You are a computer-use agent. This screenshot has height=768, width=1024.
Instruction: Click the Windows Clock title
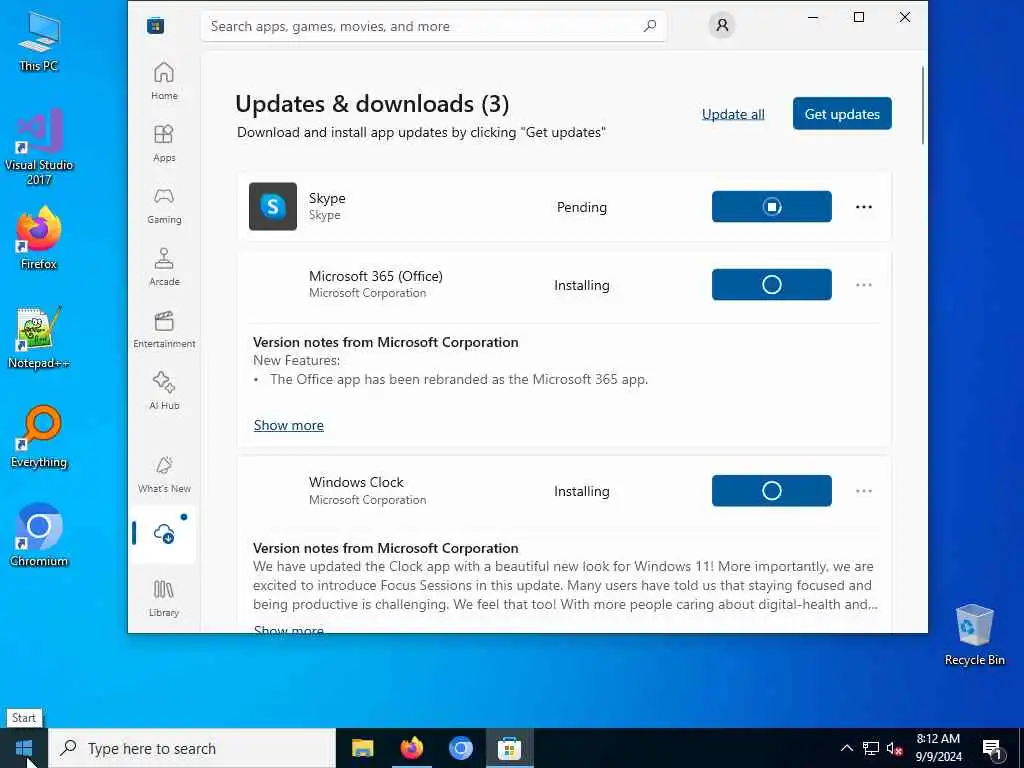point(356,482)
